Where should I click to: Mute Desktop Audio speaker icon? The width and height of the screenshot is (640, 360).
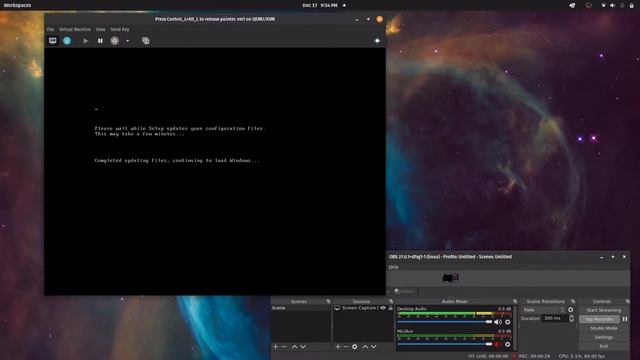pyautogui.click(x=498, y=322)
